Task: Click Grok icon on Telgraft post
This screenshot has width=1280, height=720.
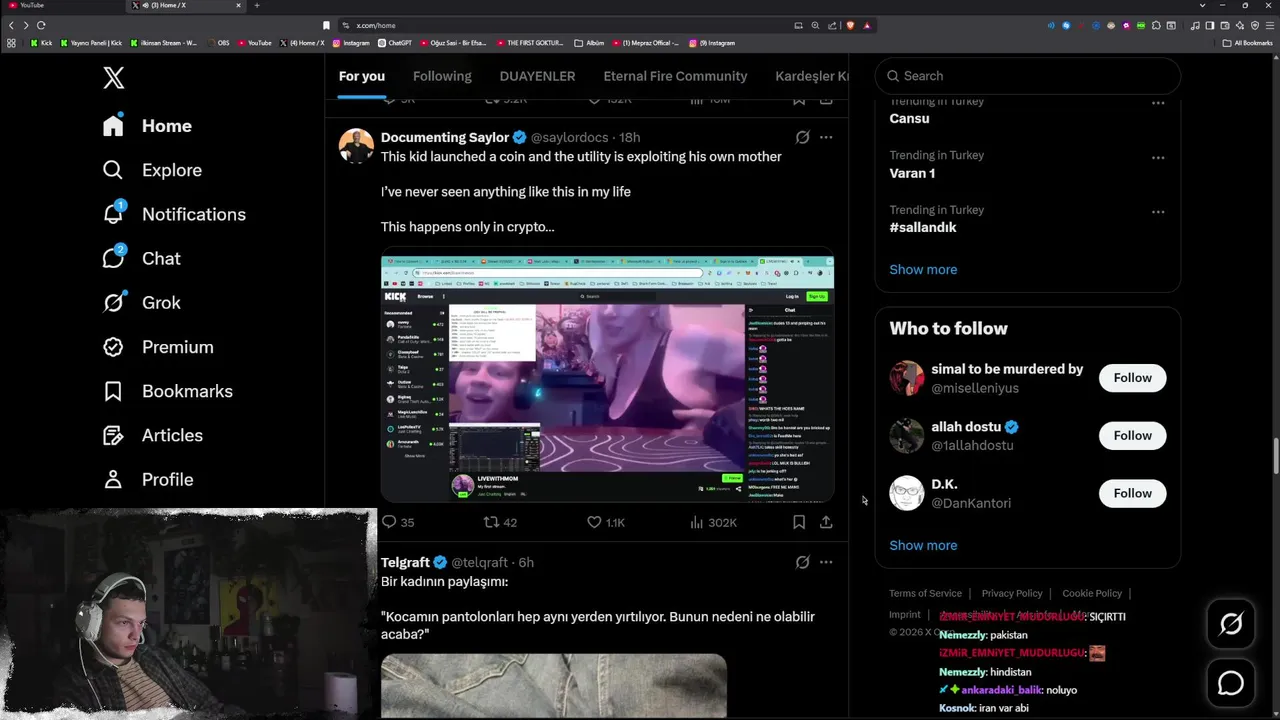Action: (802, 562)
